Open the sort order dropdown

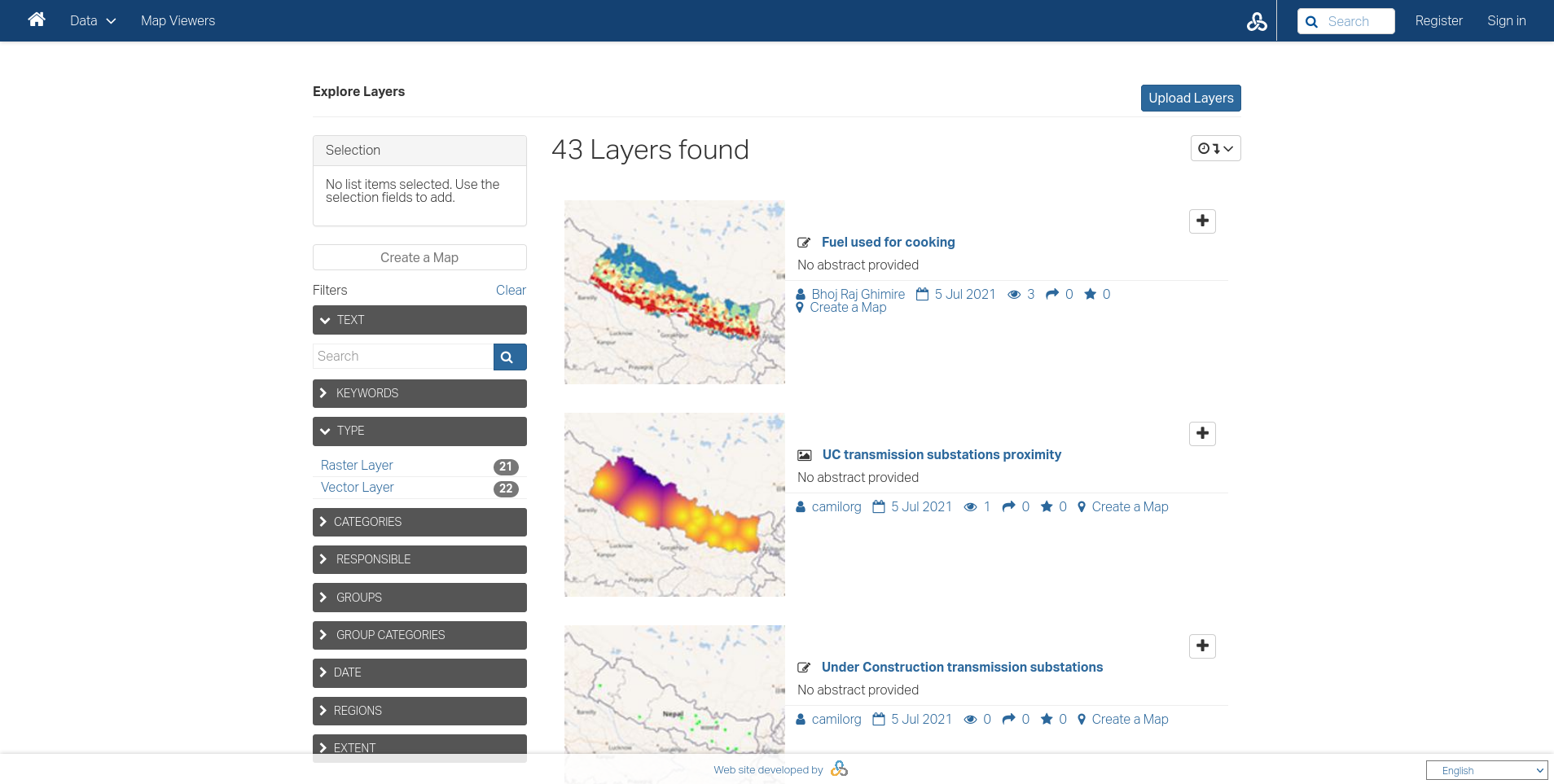(1214, 148)
